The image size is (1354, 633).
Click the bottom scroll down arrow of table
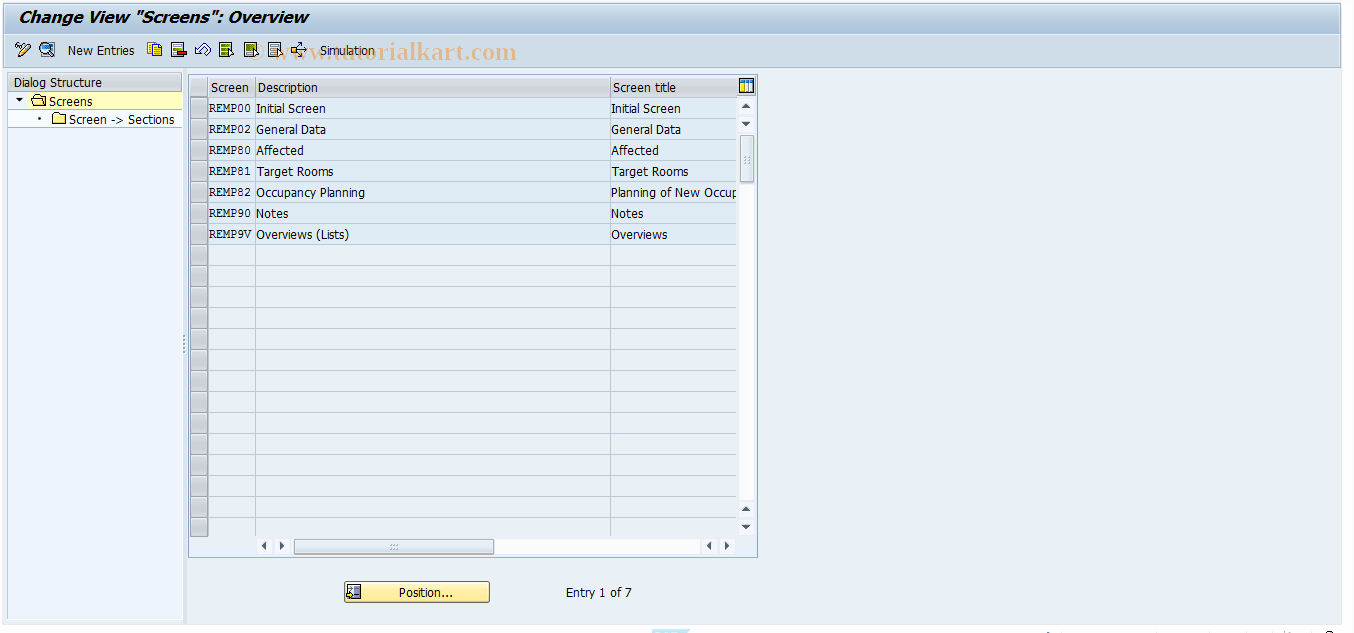pos(746,526)
